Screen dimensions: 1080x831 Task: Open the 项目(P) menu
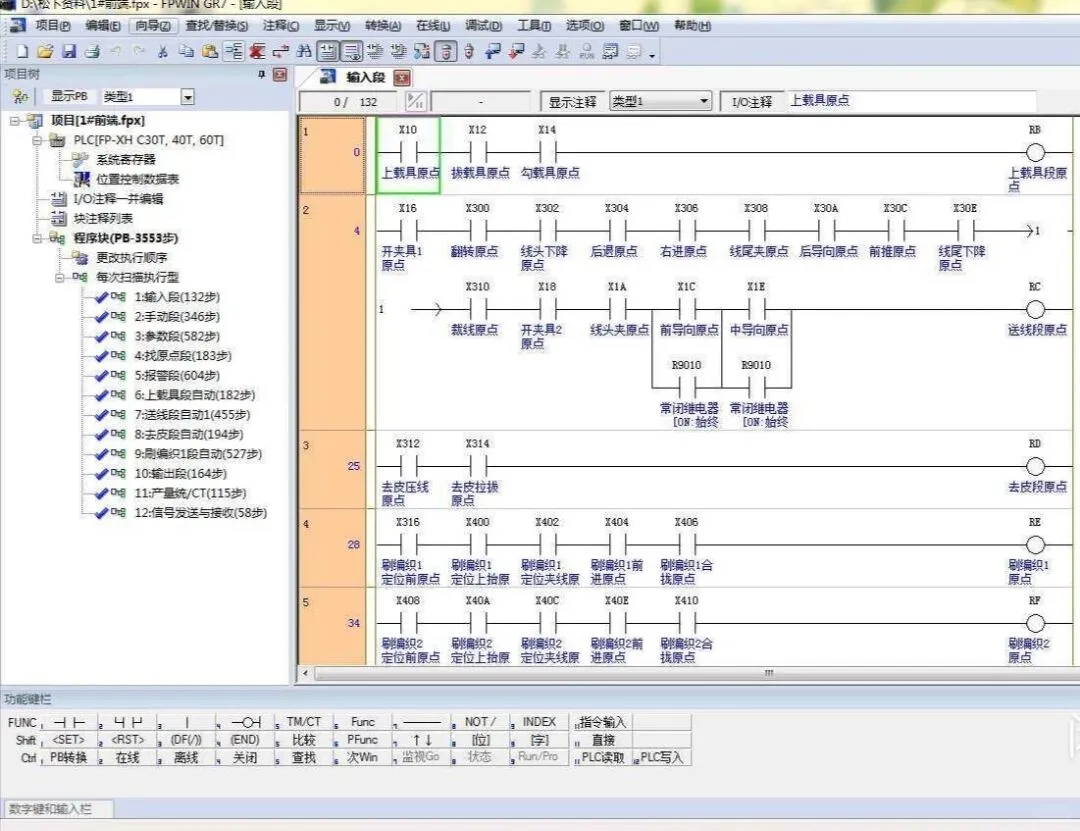click(x=53, y=25)
